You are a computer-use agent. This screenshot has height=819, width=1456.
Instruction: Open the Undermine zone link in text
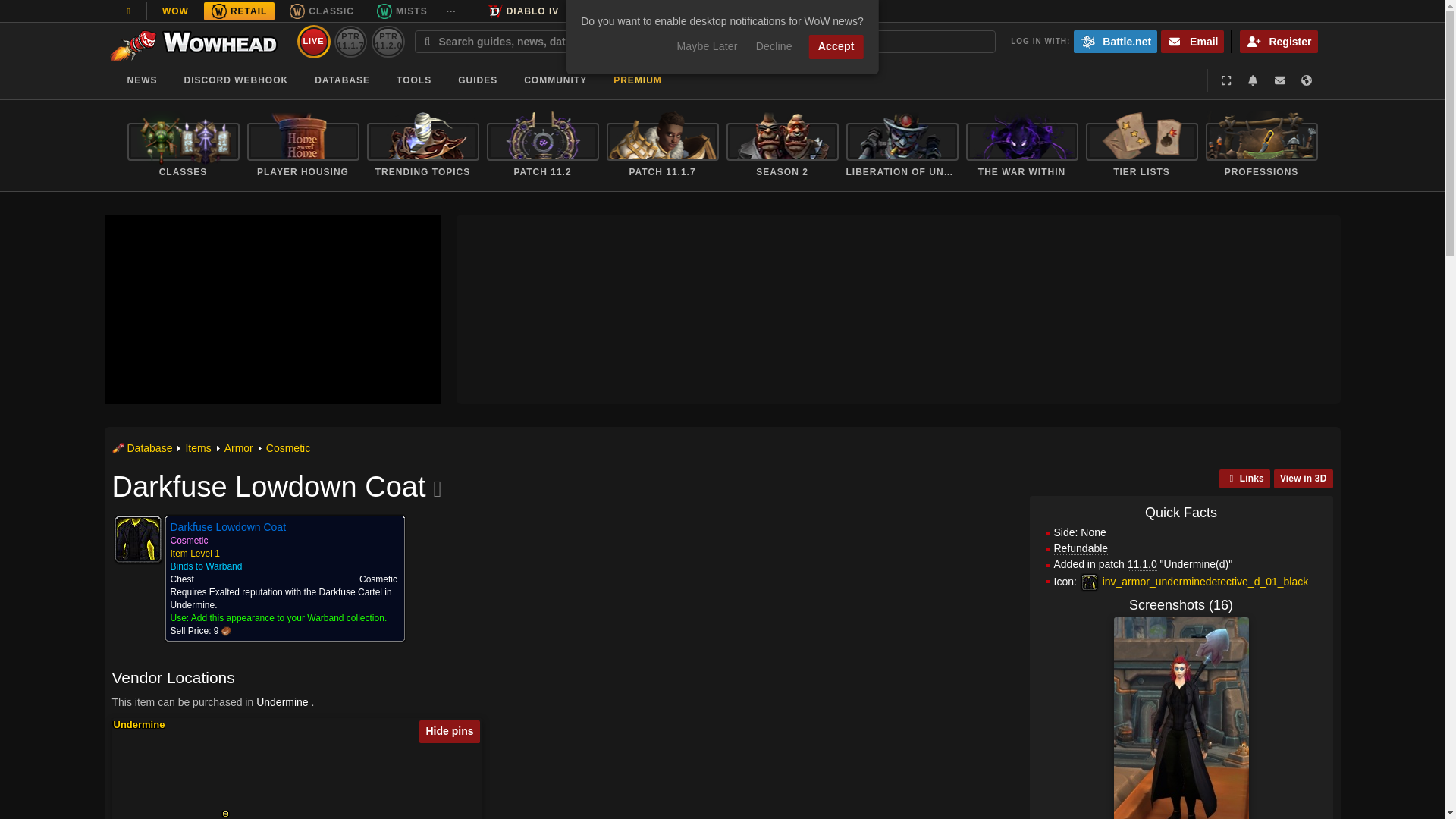coord(282,703)
